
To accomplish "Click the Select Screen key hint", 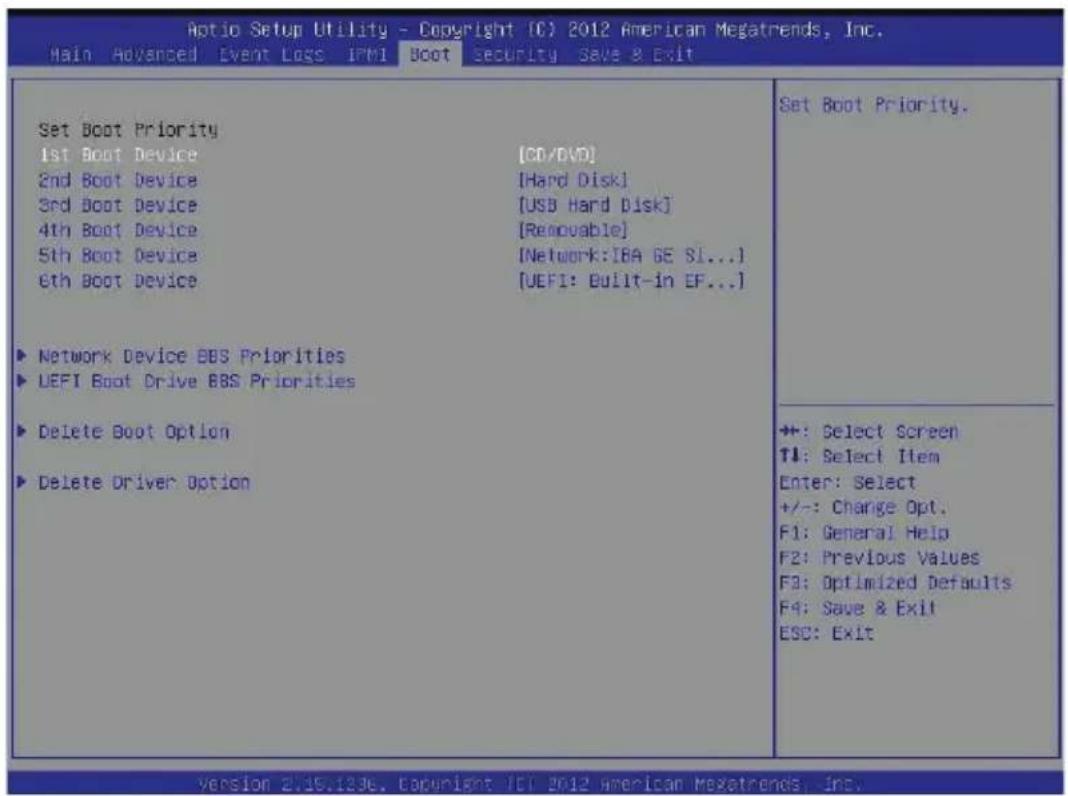I will [869, 432].
